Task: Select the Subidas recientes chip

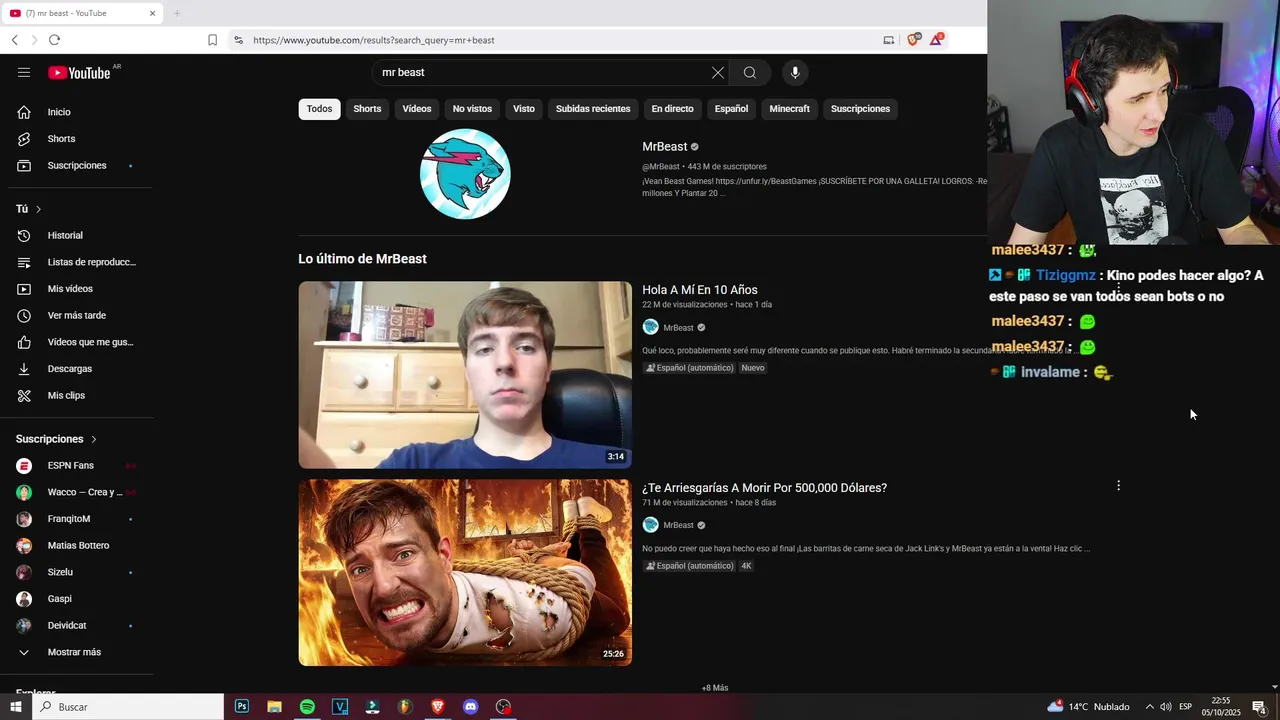Action: pyautogui.click(x=593, y=109)
